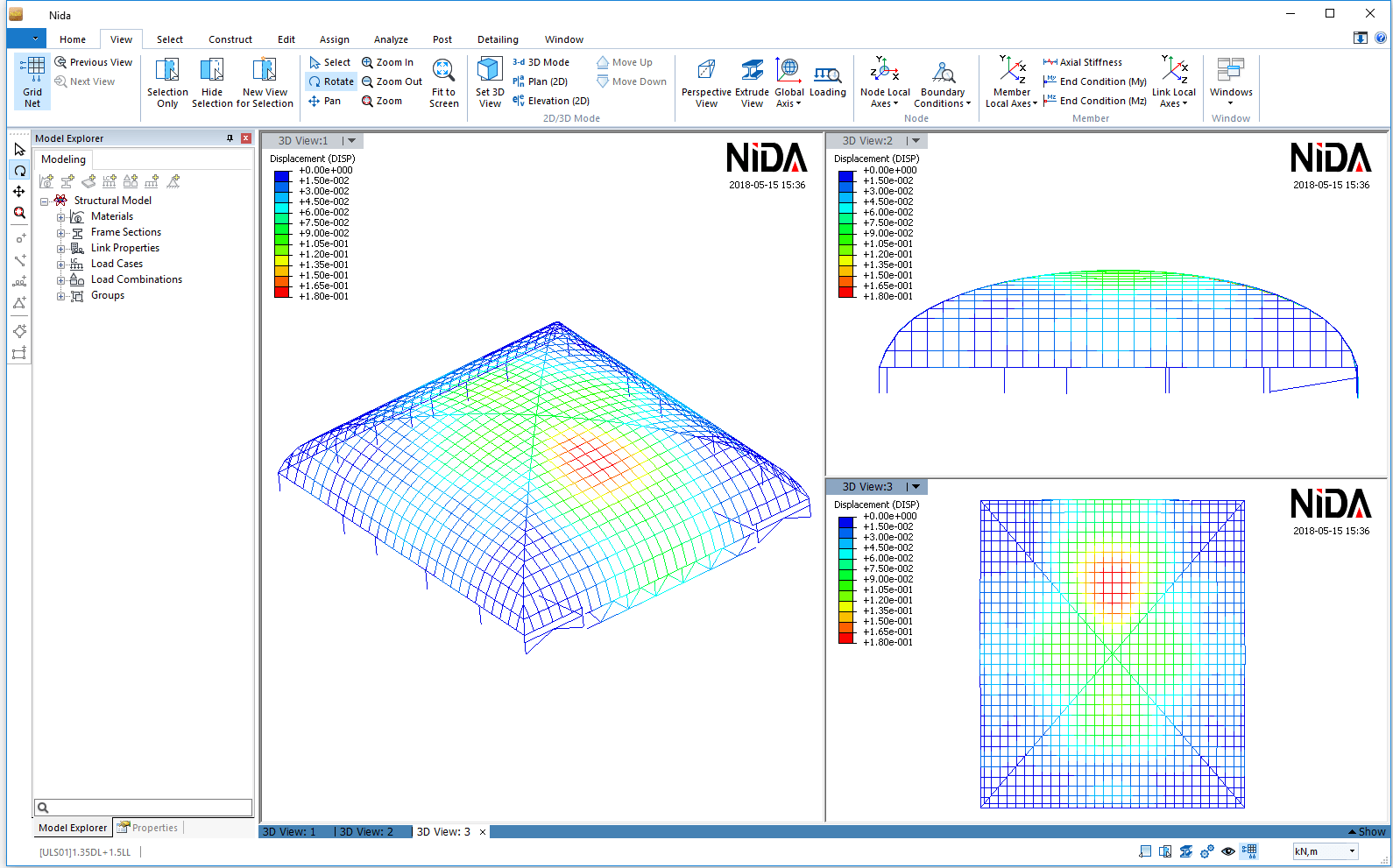
Task: Choose the ribbon Zoom window tool
Action: point(382,101)
